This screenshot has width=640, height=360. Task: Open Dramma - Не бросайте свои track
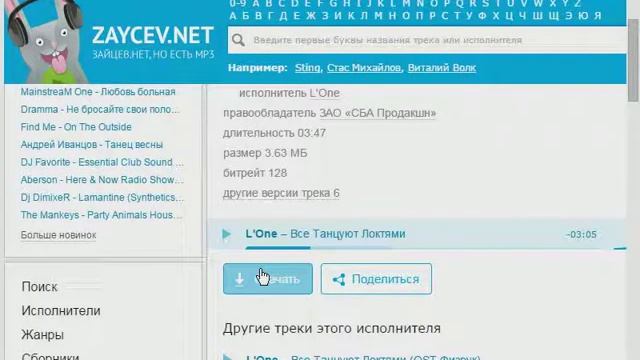click(x=100, y=109)
